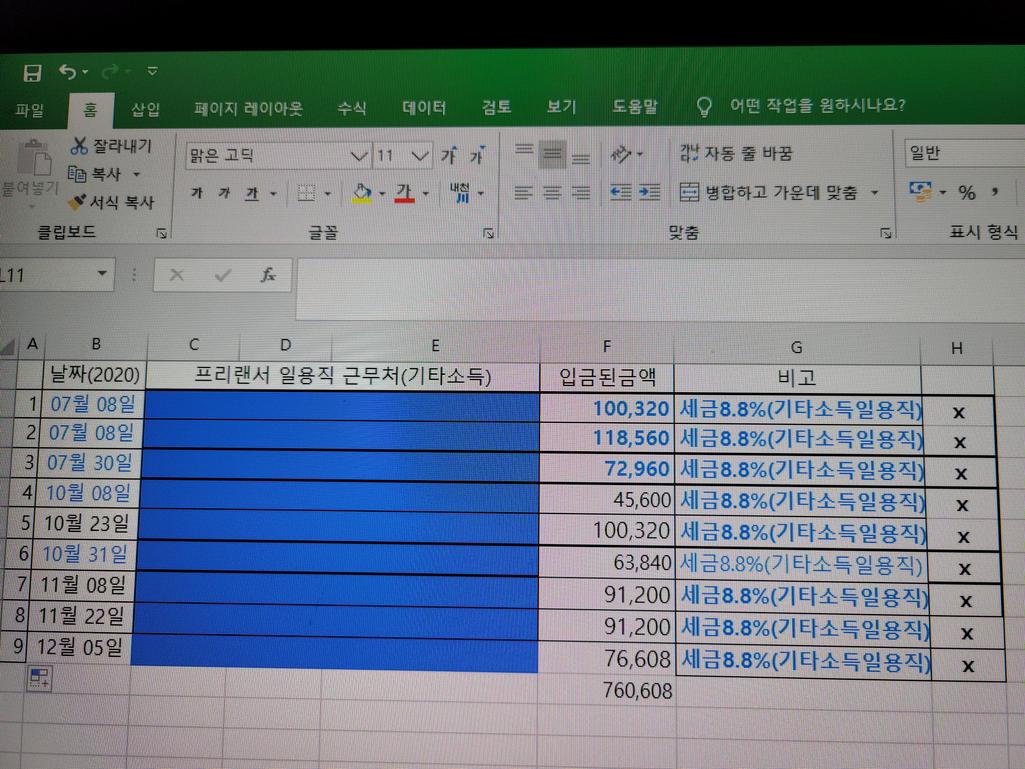Click the cancel X formula bar icon
Viewport: 1025px width, 769px height.
tap(176, 275)
